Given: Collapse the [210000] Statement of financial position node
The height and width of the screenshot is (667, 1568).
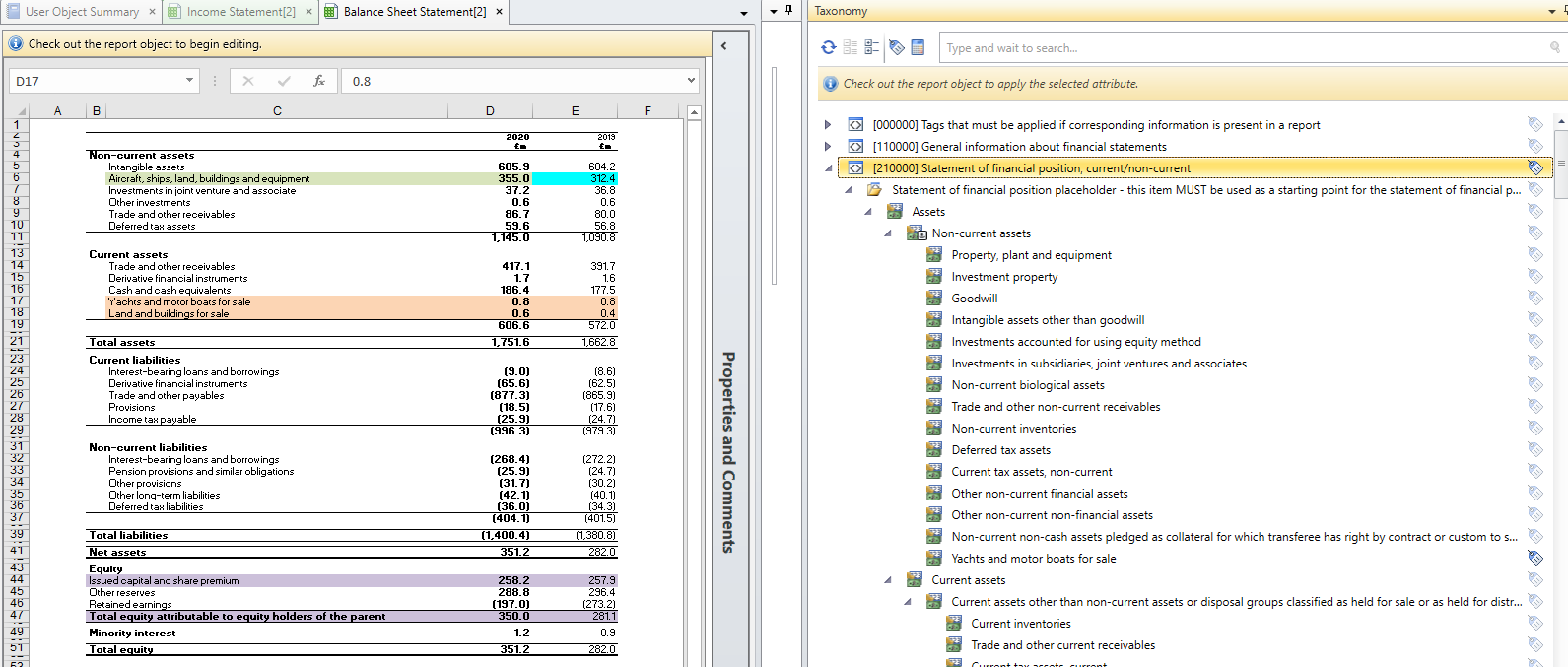Looking at the screenshot, I should coord(828,168).
